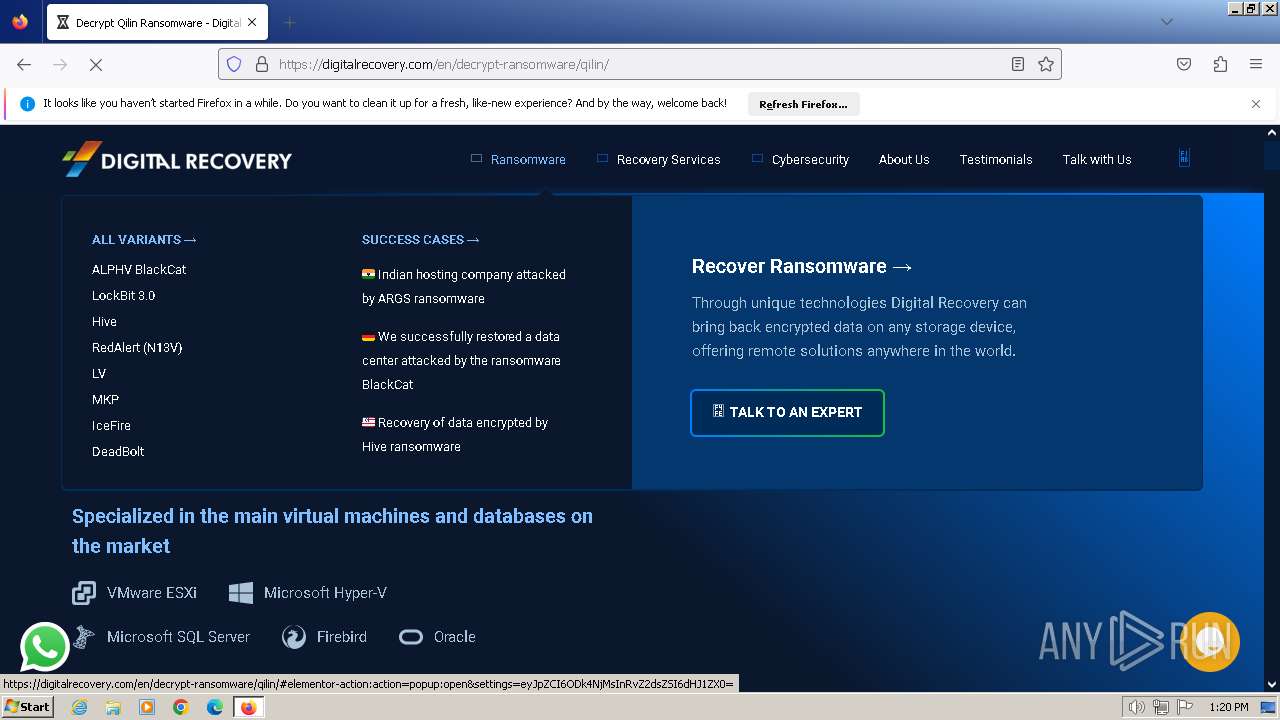
Task: Click the Oracle icon
Action: (x=411, y=637)
